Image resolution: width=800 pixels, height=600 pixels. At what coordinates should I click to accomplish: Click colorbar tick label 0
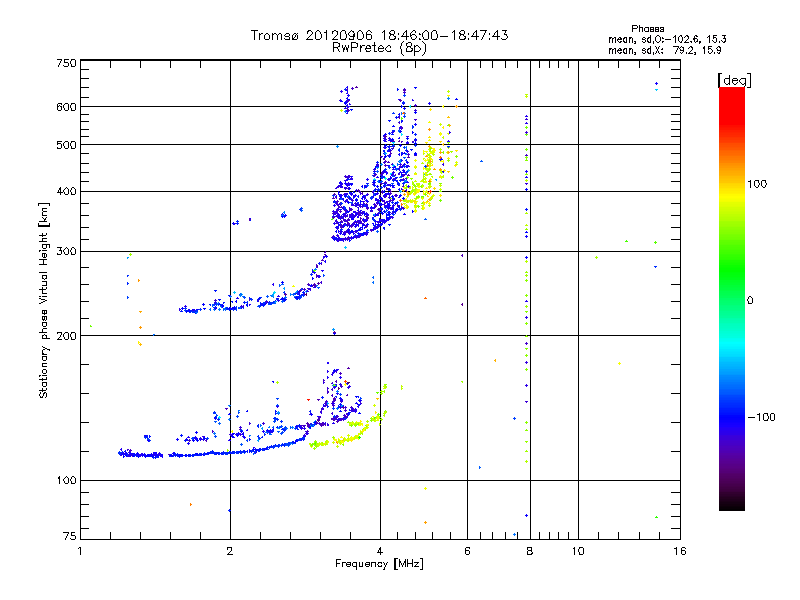pyautogui.click(x=750, y=301)
